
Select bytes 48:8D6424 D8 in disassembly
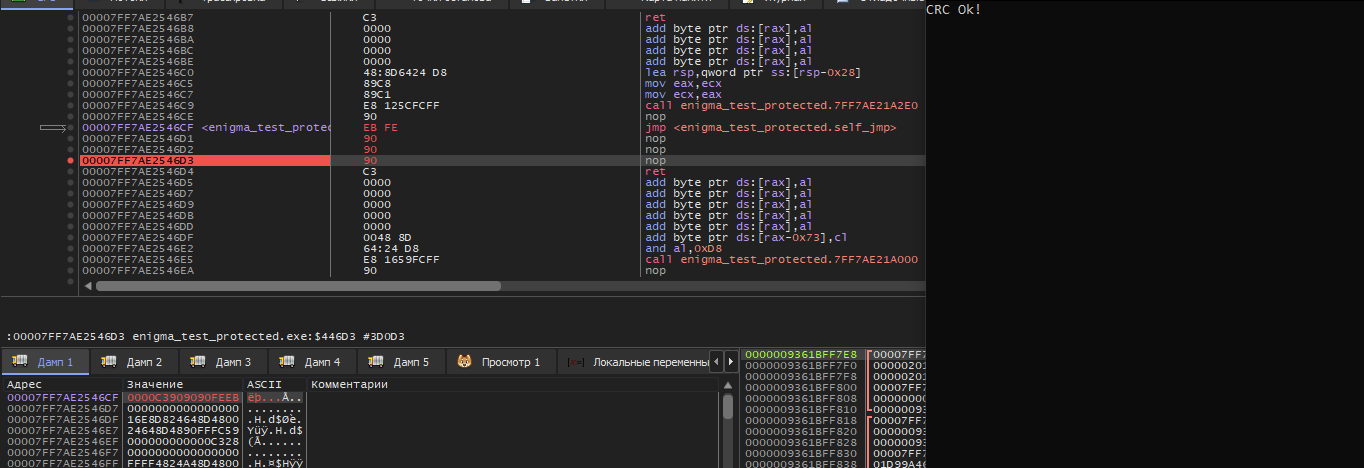pyautogui.click(x=404, y=72)
